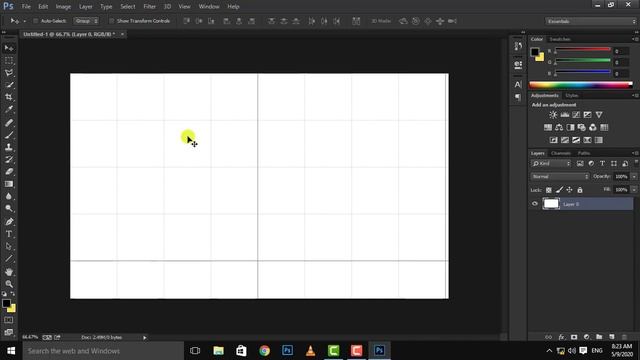Select the Eraser tool
640x360 pixels.
pyautogui.click(x=9, y=171)
